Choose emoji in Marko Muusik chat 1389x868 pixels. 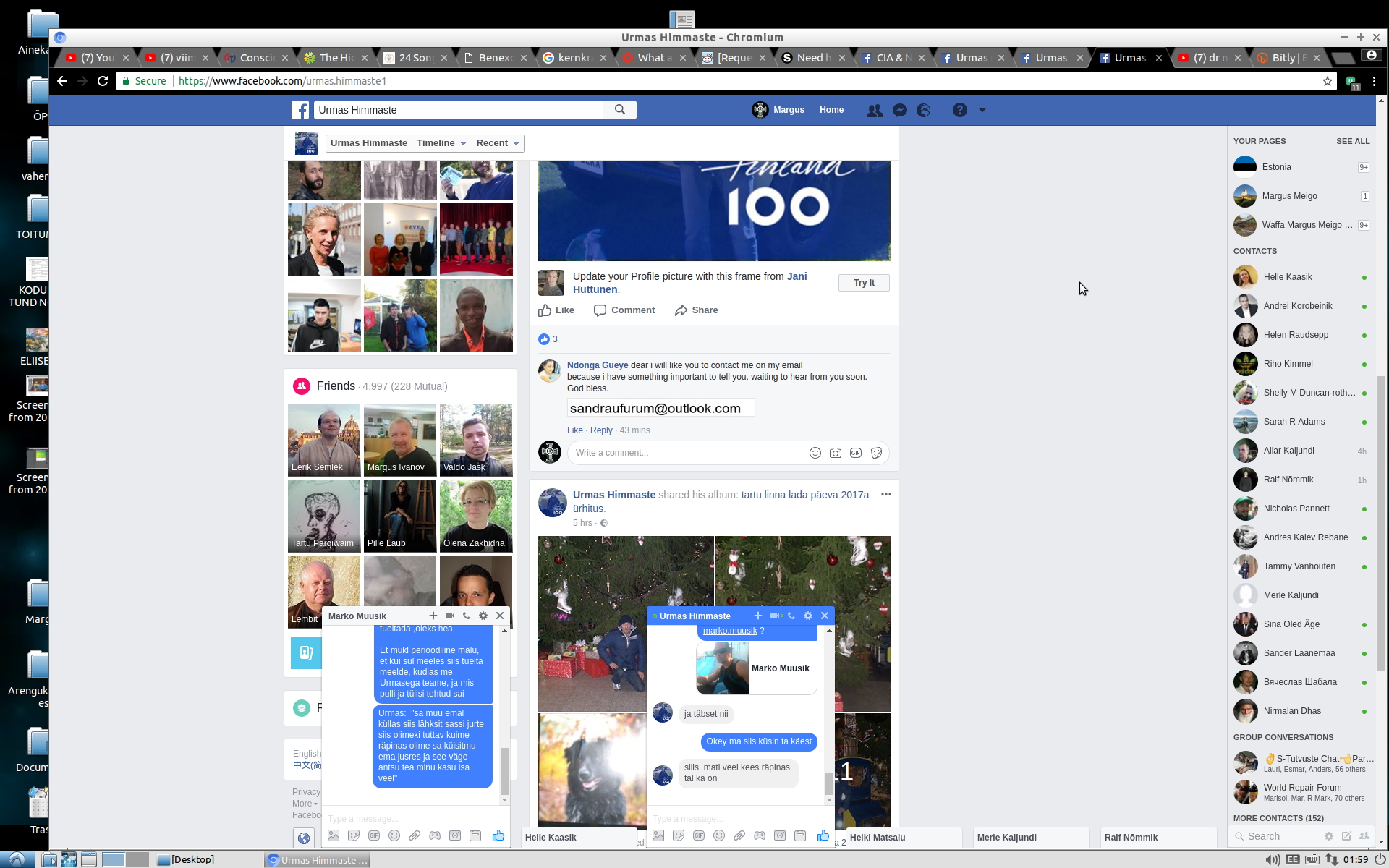[394, 835]
